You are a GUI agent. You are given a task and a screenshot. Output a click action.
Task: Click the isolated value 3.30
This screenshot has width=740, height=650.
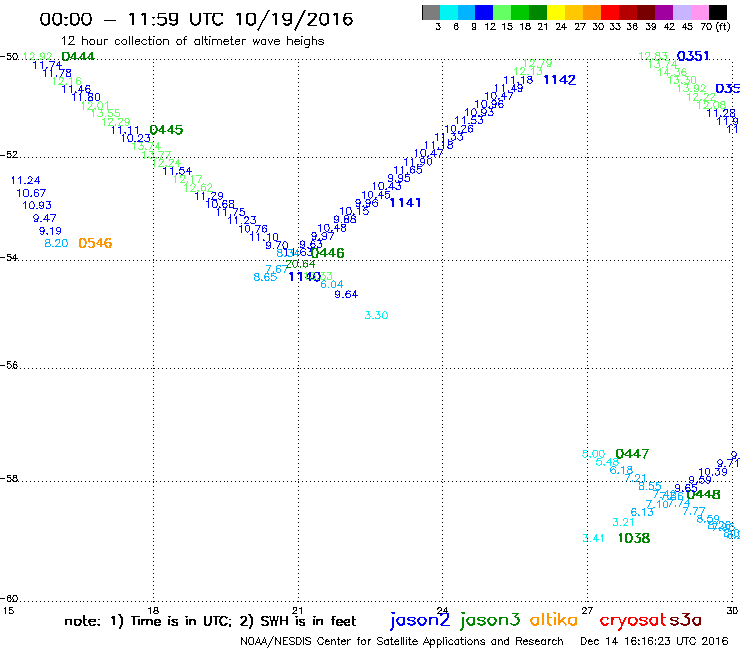click(x=376, y=315)
